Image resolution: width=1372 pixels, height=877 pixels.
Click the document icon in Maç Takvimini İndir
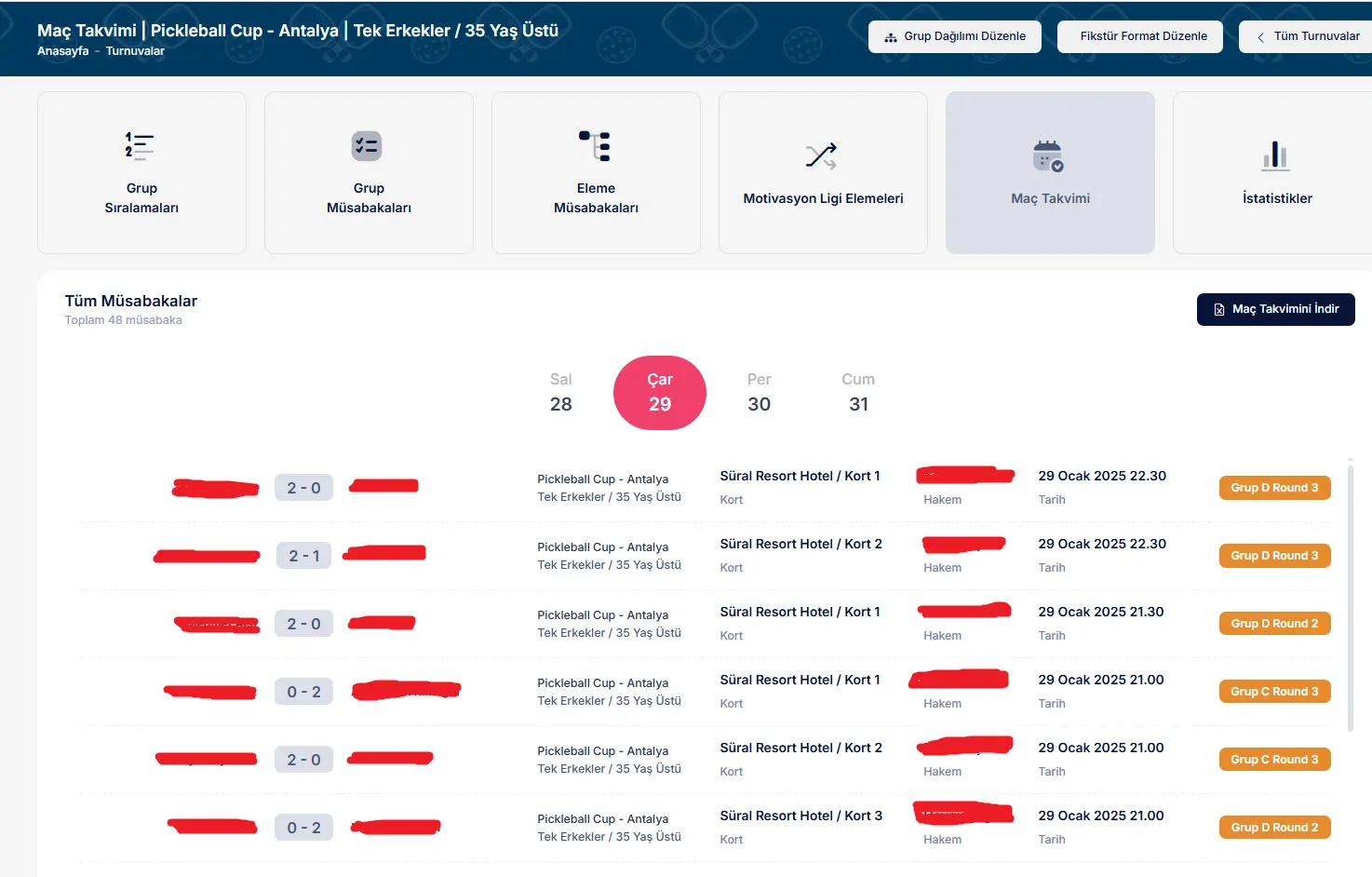[1218, 309]
